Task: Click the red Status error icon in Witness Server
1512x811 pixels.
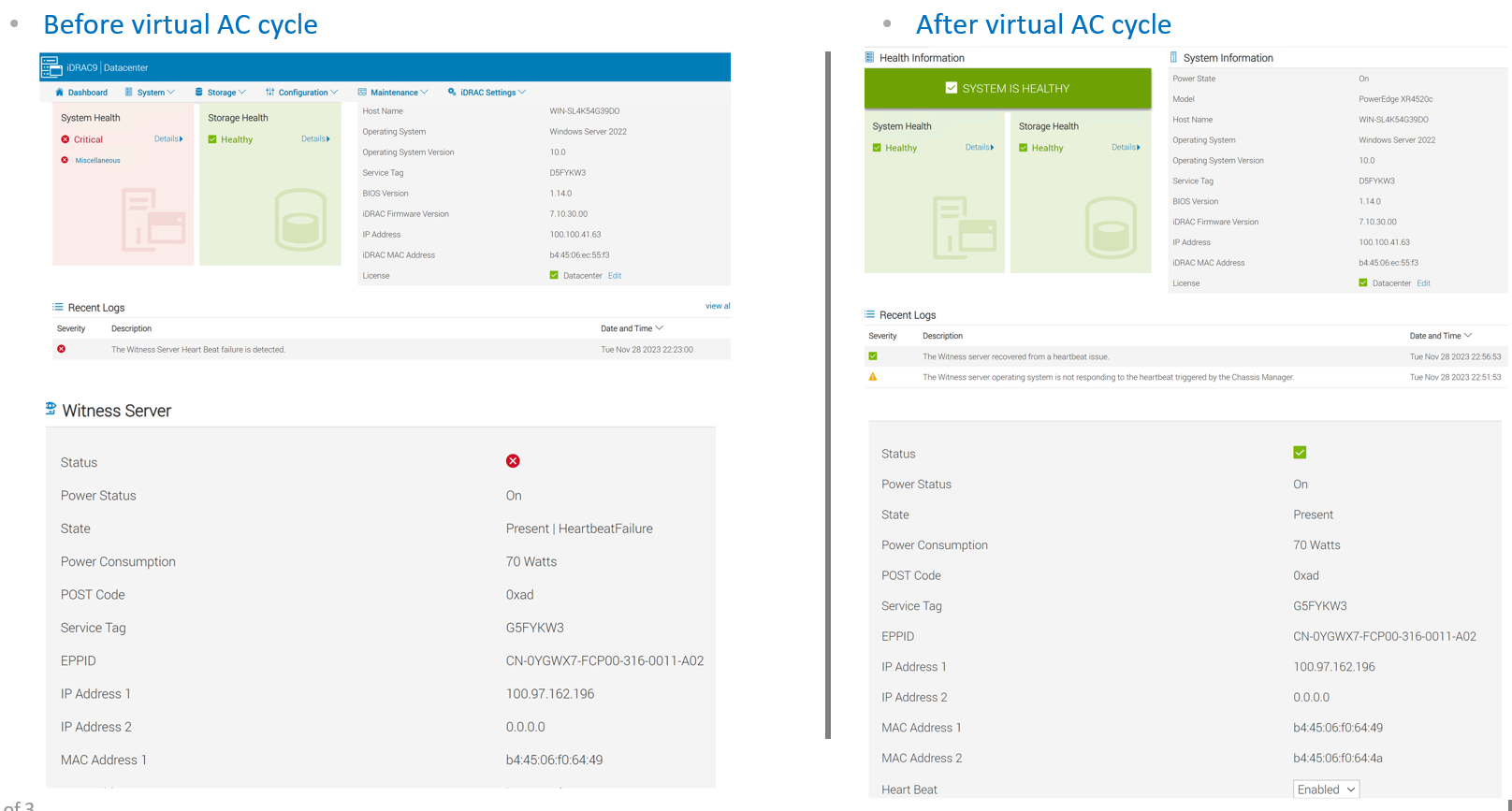Action: (x=513, y=461)
